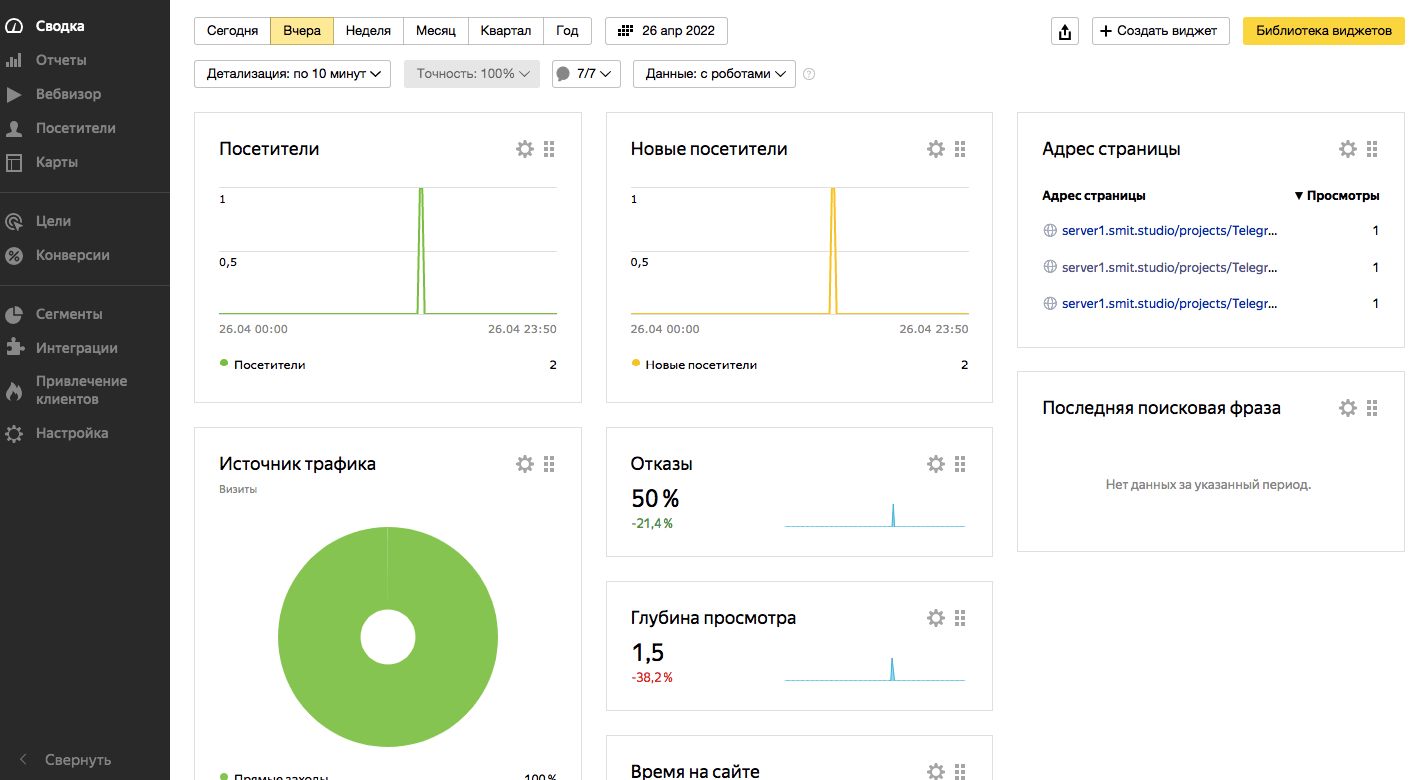Open the Данные: с роботами dropdown
Viewport: 1425px width, 780px height.
click(x=714, y=74)
